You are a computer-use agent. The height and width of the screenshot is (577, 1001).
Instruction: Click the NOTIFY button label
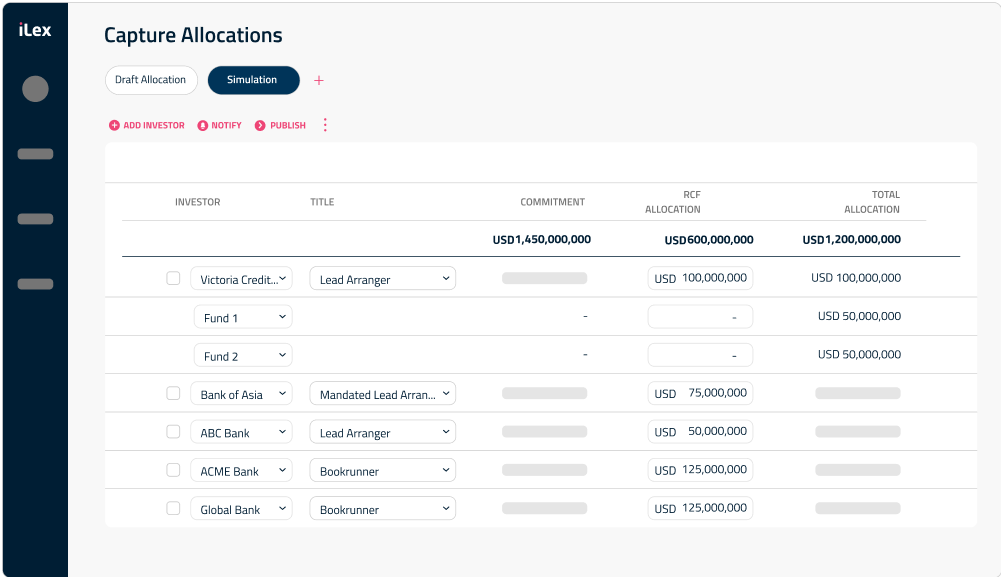pos(227,126)
